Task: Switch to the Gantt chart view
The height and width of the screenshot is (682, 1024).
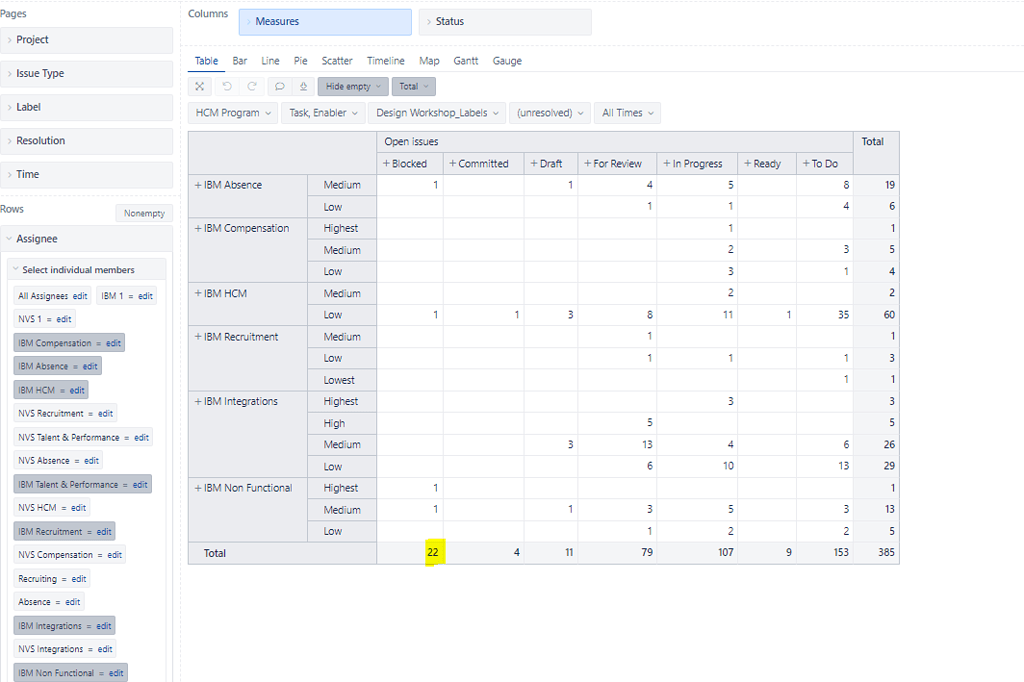Action: [x=466, y=61]
